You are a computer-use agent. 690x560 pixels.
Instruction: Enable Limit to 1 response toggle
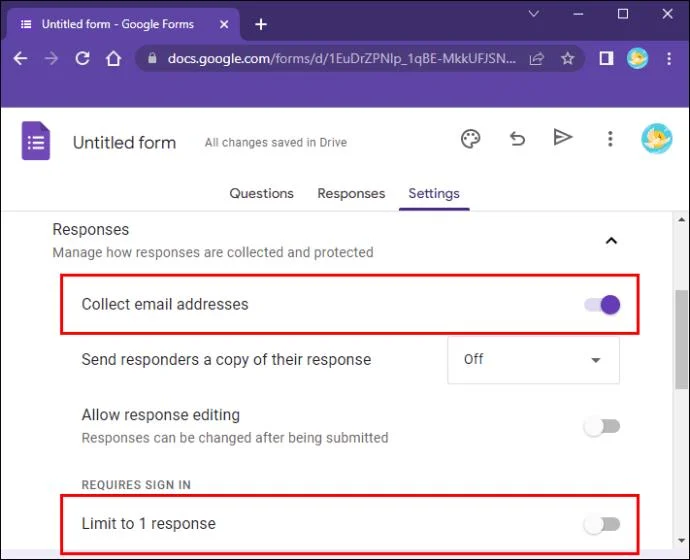click(602, 524)
